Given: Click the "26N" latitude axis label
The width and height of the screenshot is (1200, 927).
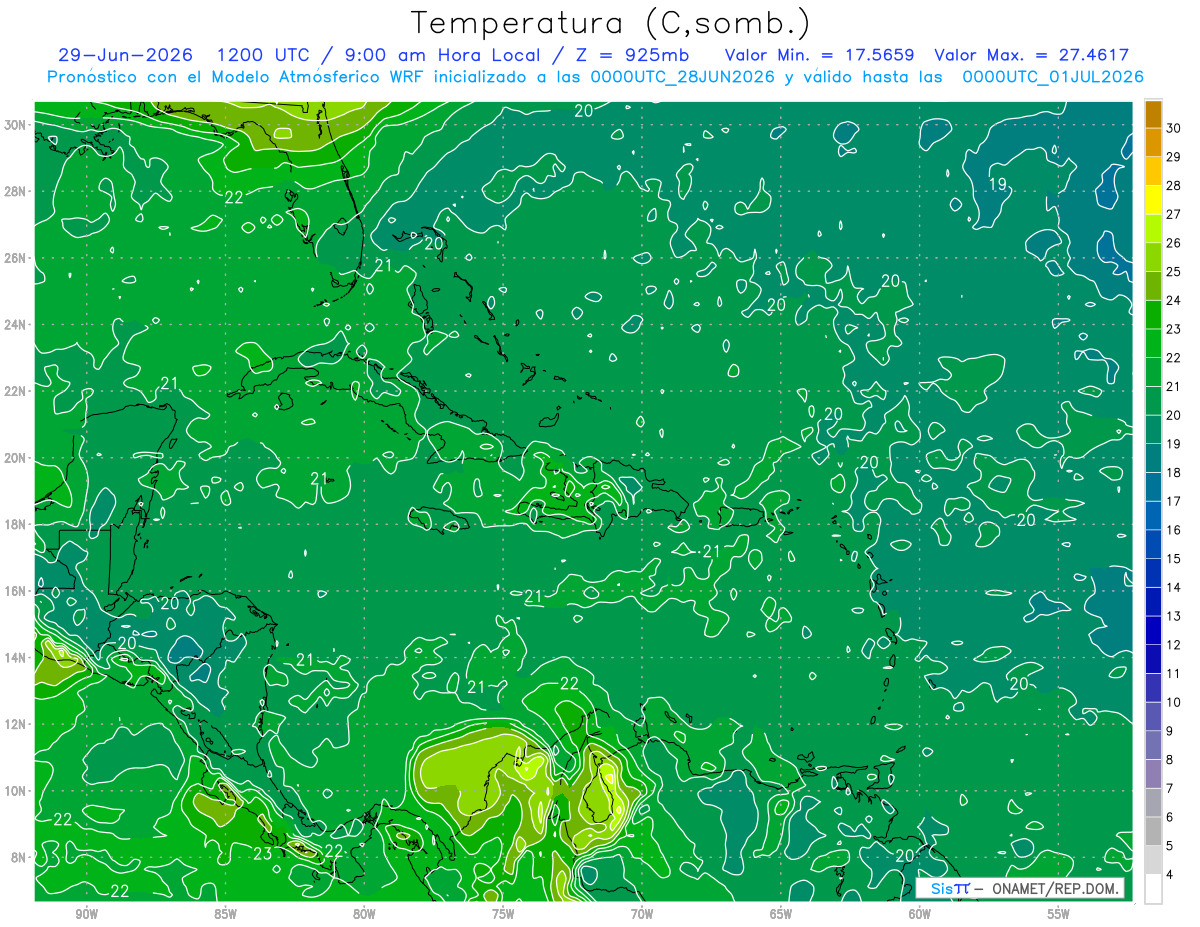Looking at the screenshot, I should [x=17, y=258].
